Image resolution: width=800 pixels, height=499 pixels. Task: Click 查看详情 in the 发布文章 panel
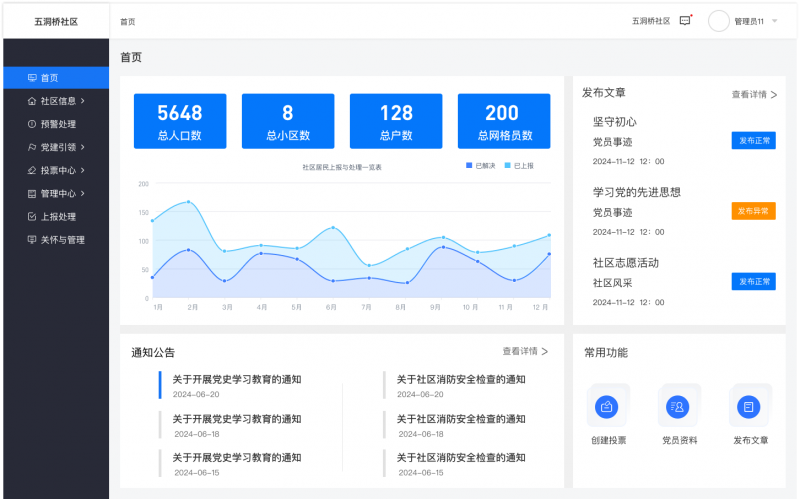(754, 94)
